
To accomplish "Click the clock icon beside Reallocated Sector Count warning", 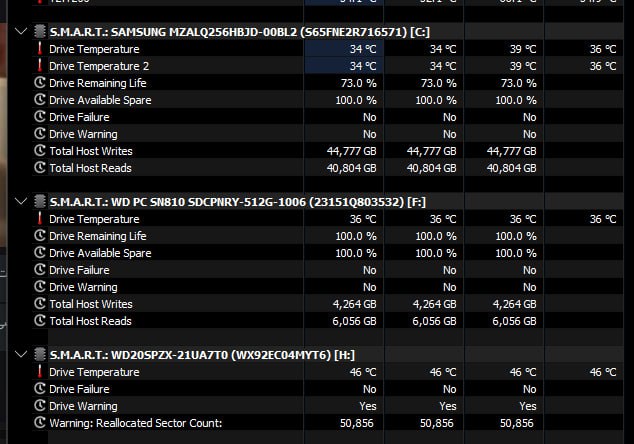I will tap(40, 423).
